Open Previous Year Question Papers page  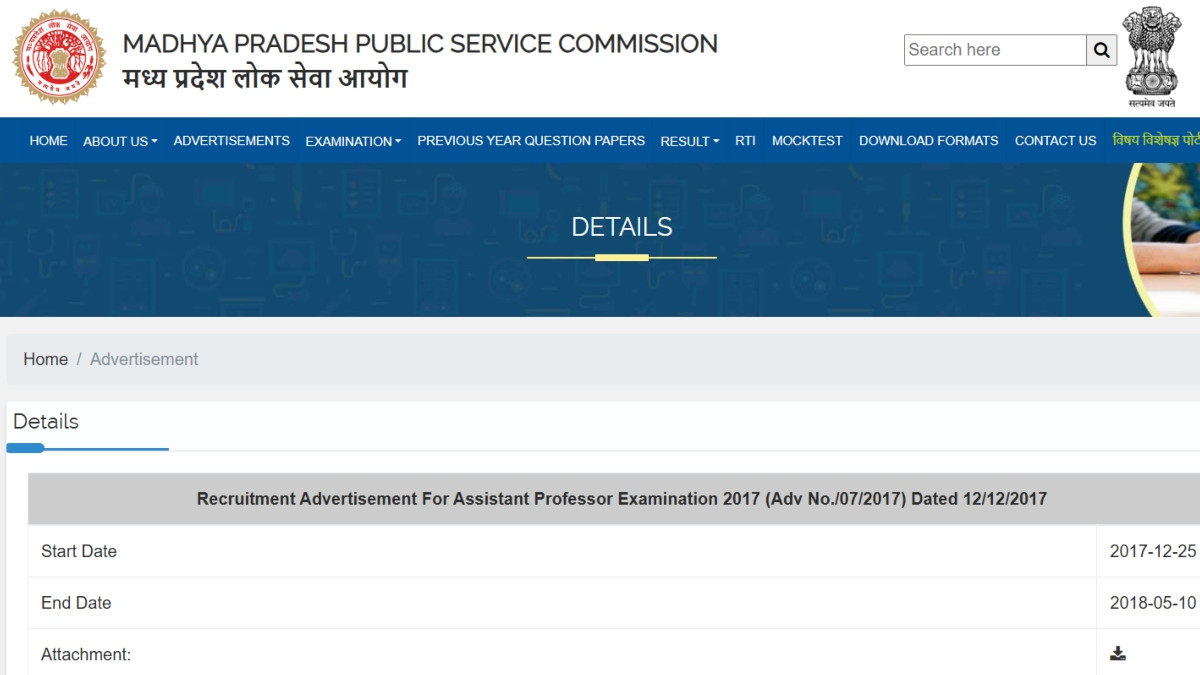pos(531,141)
